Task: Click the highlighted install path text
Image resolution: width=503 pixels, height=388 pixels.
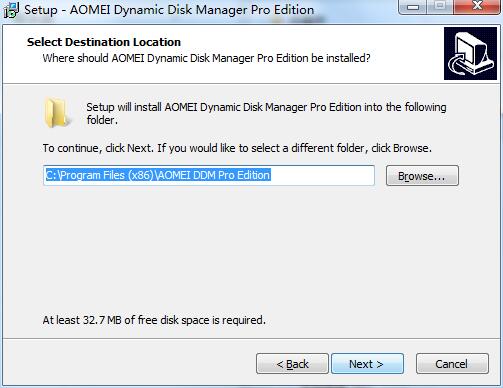Action: [158, 175]
